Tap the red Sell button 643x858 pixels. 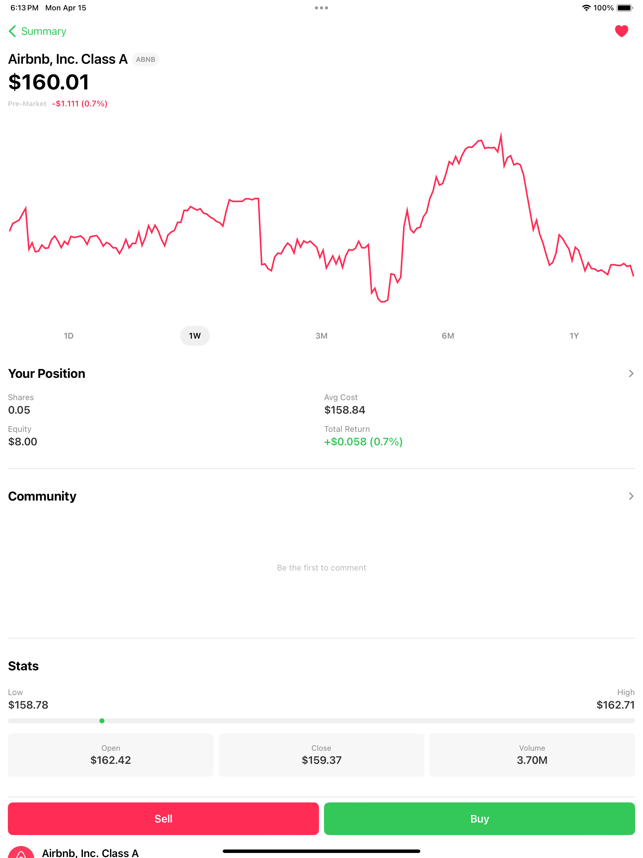pyautogui.click(x=163, y=819)
